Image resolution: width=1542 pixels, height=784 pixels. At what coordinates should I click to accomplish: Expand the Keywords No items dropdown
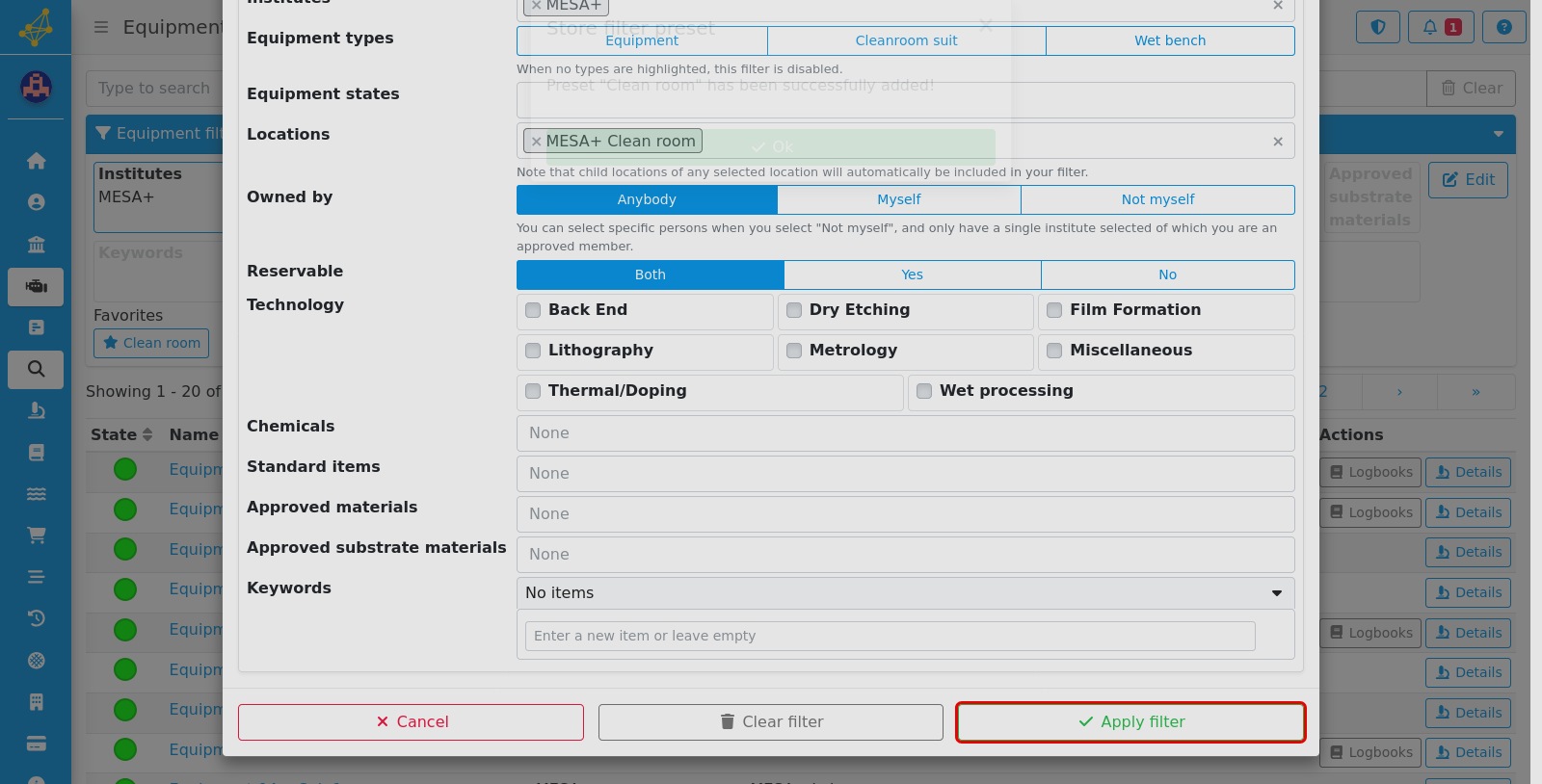(x=905, y=593)
